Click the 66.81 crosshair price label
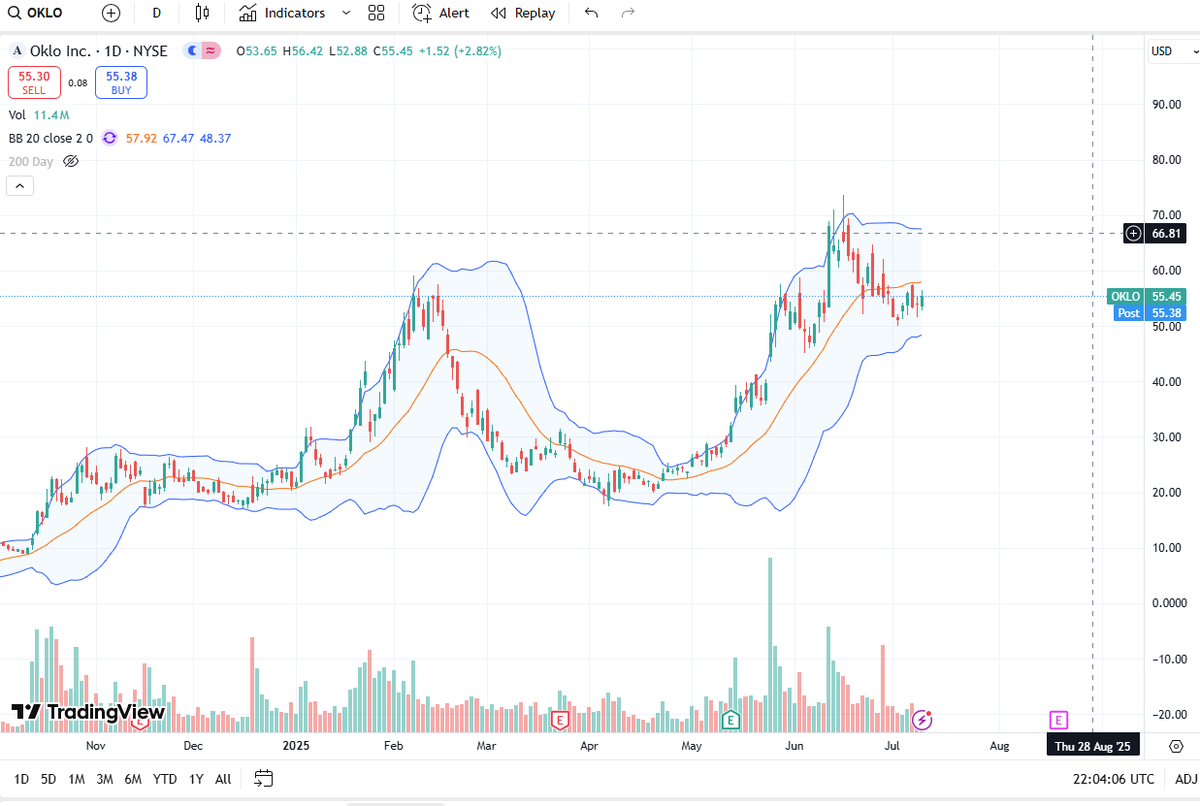 point(1165,233)
